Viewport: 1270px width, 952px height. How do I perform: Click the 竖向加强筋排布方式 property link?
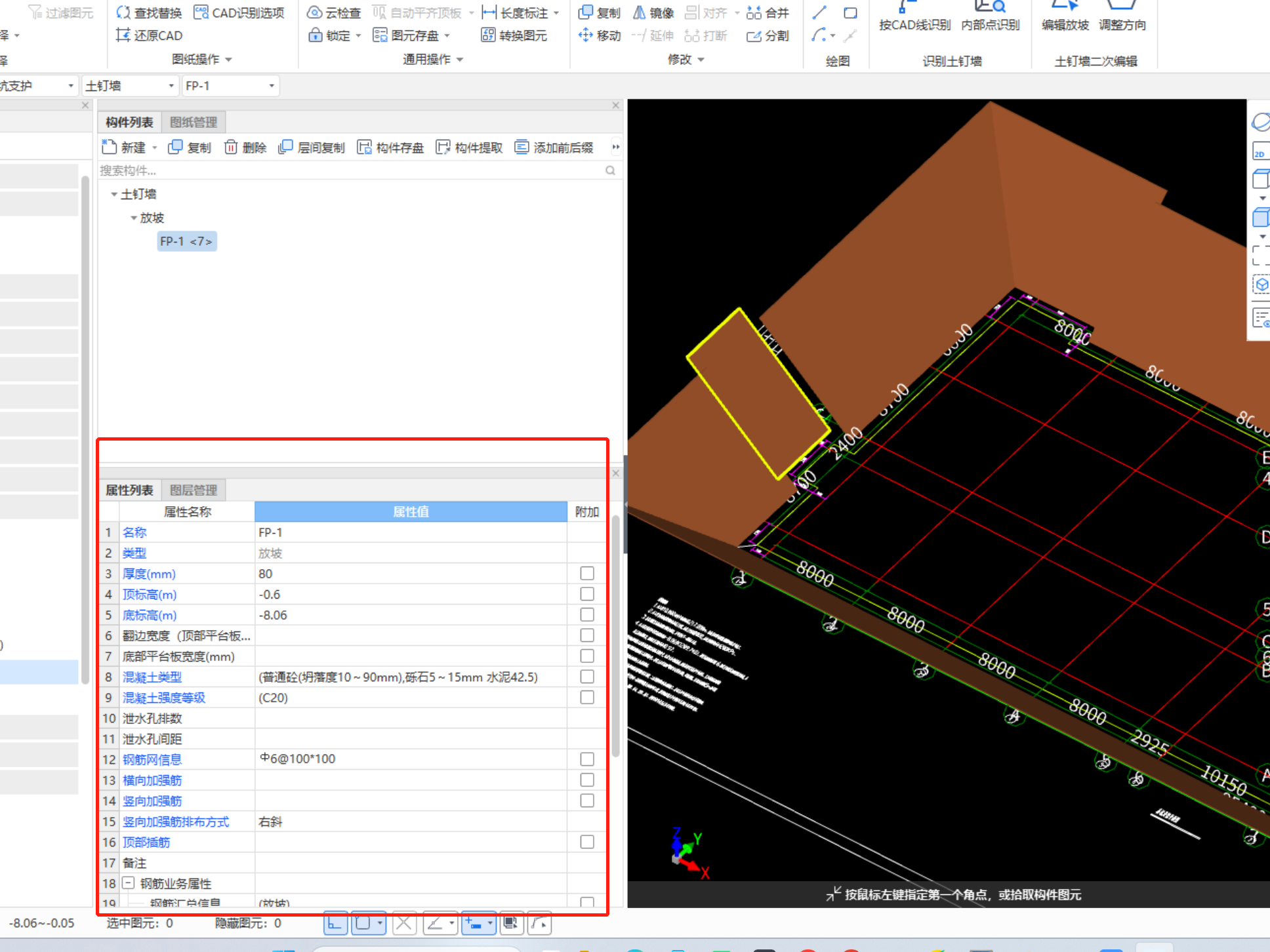tap(176, 822)
